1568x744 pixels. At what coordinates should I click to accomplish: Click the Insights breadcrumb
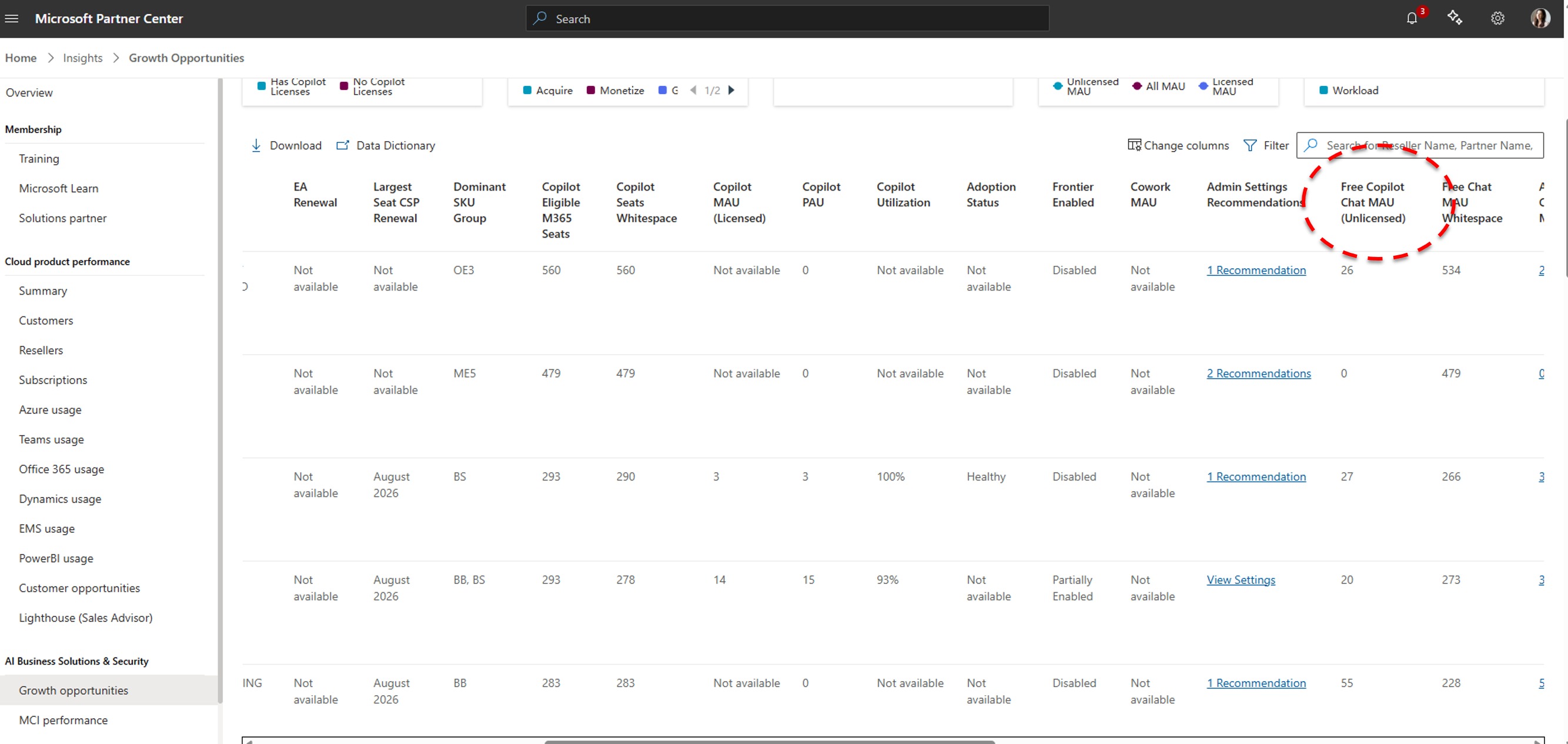coord(83,58)
